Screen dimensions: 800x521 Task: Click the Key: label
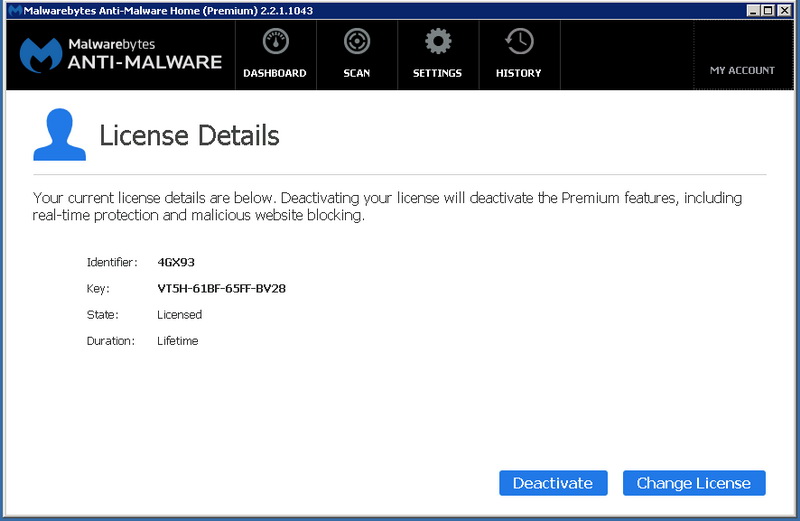[98, 288]
